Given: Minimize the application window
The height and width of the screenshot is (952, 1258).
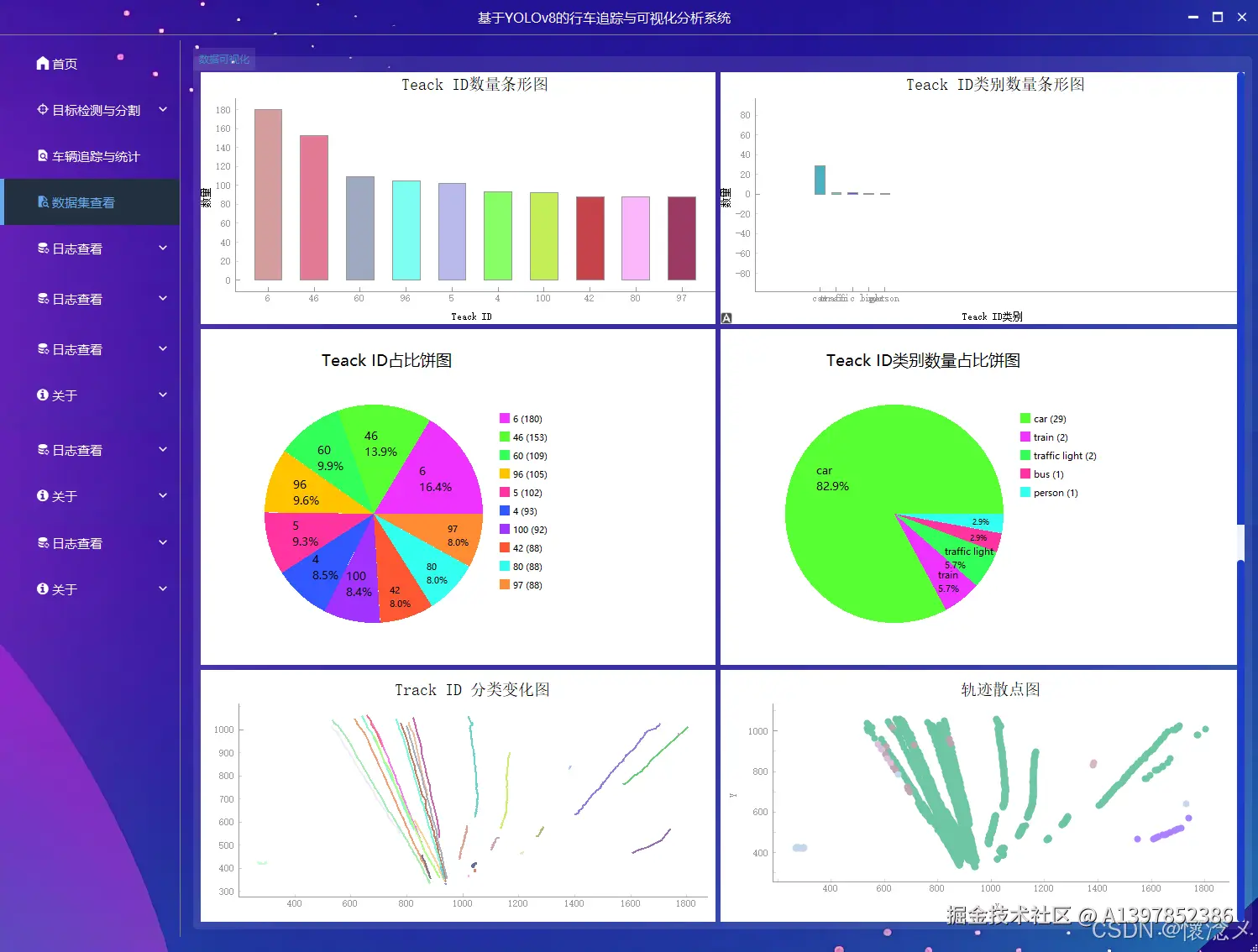Looking at the screenshot, I should pyautogui.click(x=1193, y=17).
